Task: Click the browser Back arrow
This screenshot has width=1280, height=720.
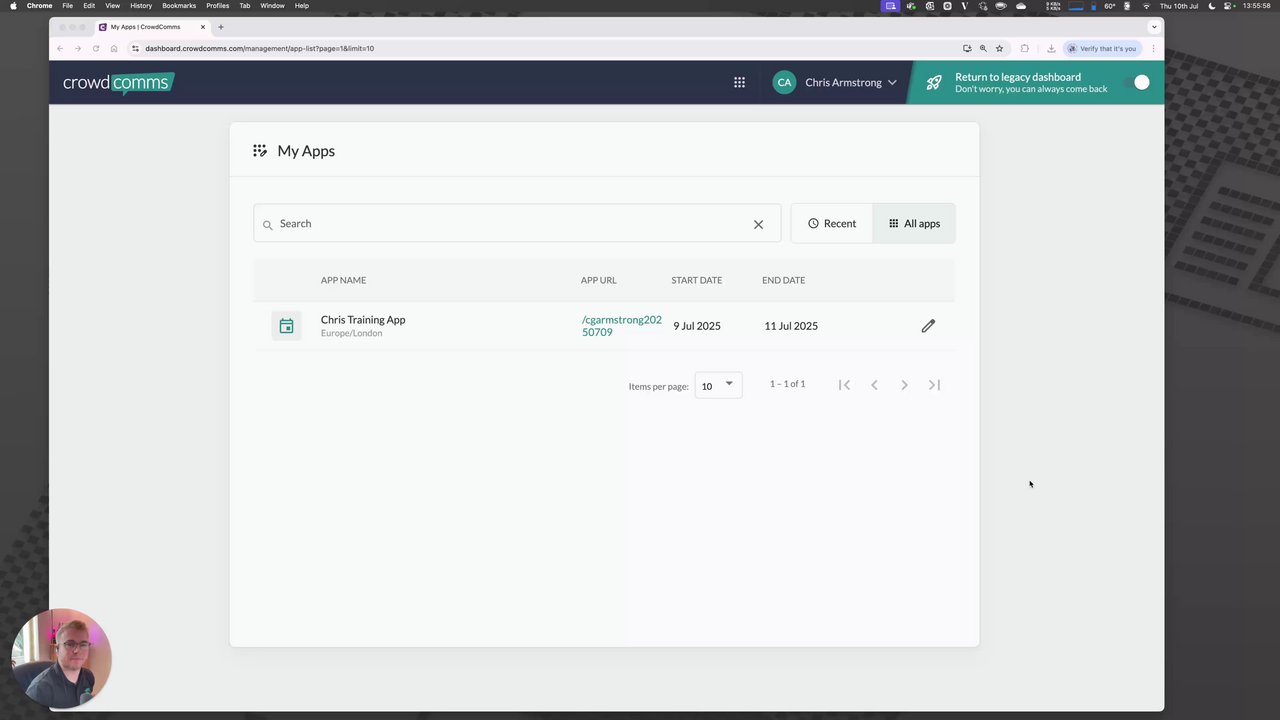Action: (x=60, y=48)
